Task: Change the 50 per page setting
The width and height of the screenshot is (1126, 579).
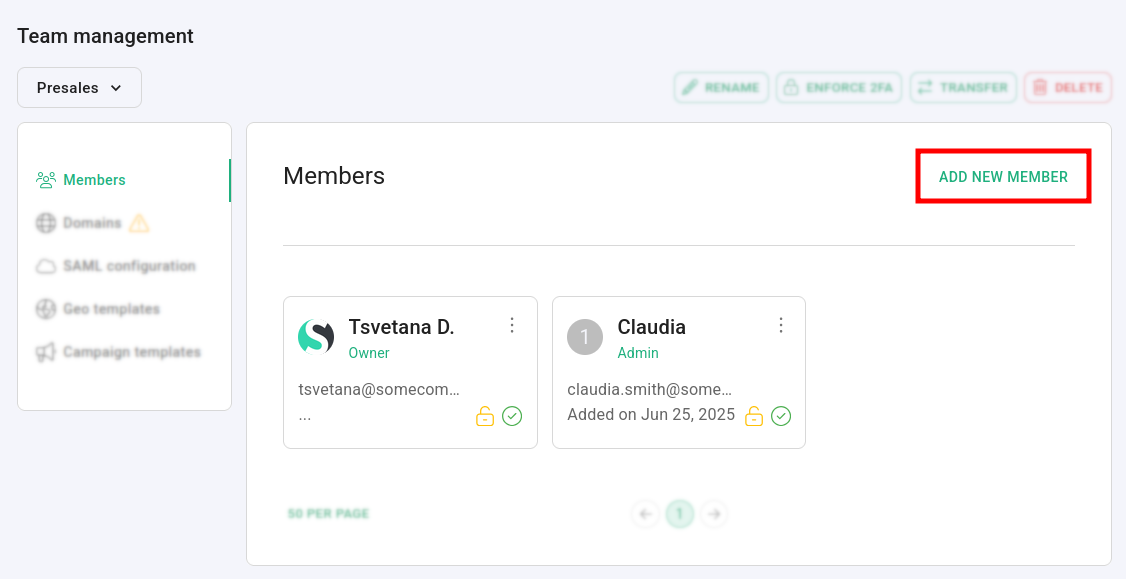Action: 328,514
